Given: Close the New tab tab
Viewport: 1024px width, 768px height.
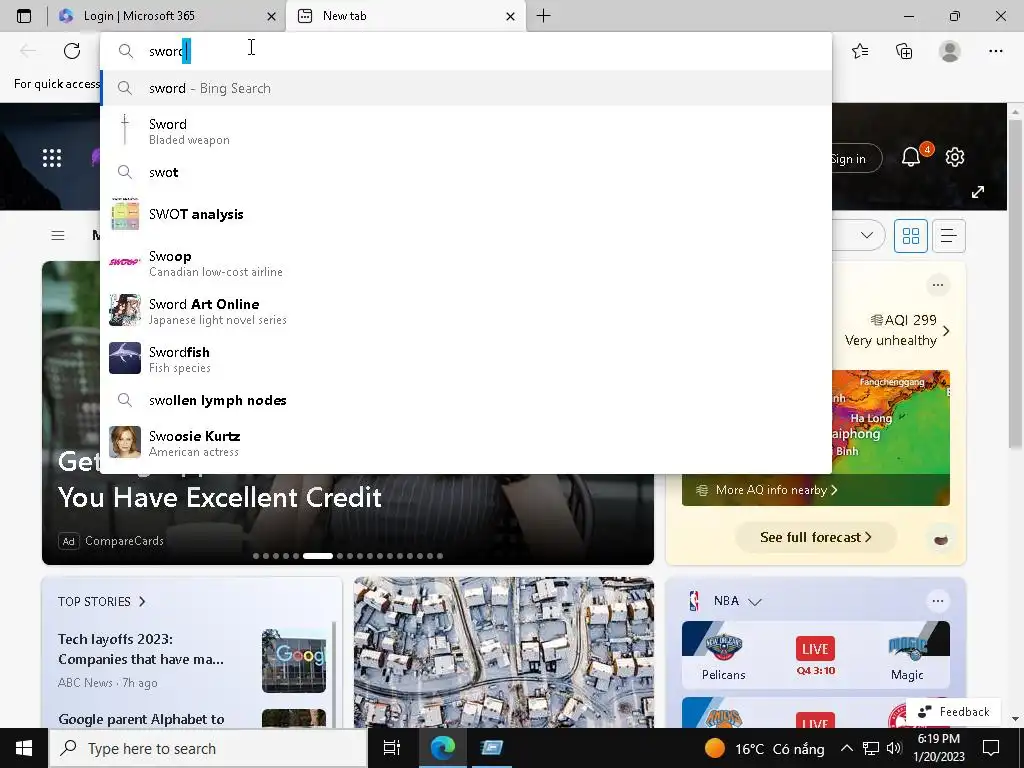Looking at the screenshot, I should [x=511, y=16].
